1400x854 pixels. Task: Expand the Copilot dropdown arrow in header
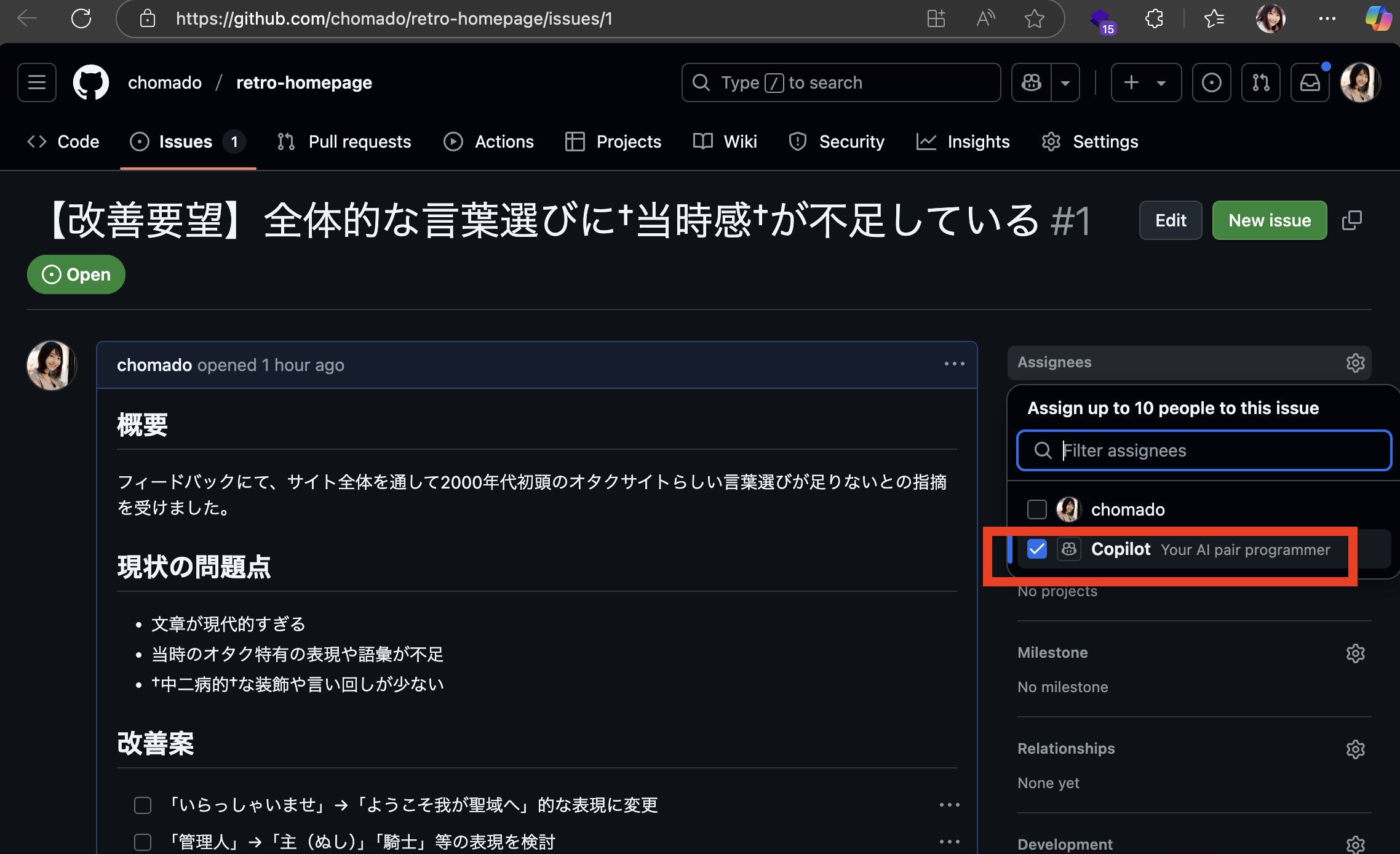tap(1065, 82)
